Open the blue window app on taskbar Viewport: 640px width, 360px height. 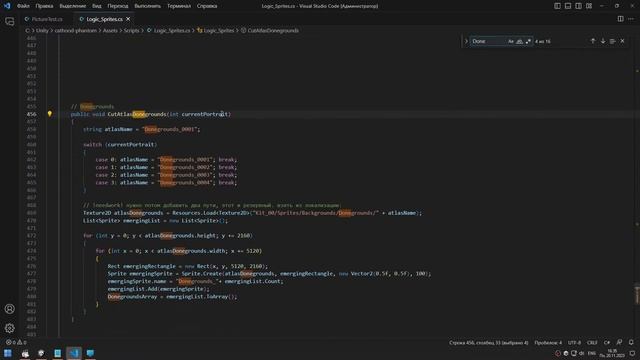coord(58,353)
